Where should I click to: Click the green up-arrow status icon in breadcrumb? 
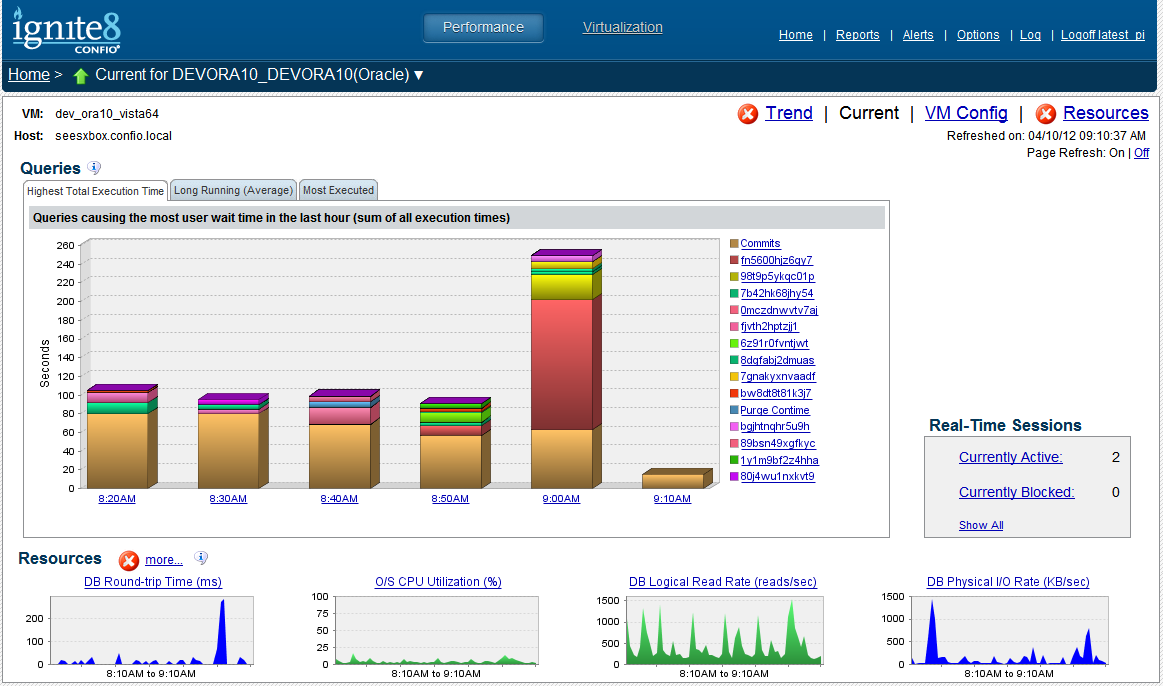point(81,76)
